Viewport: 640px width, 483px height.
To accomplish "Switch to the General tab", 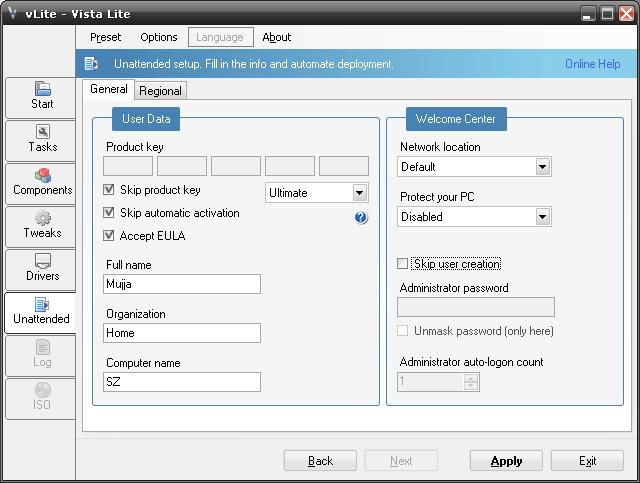I will (x=109, y=89).
